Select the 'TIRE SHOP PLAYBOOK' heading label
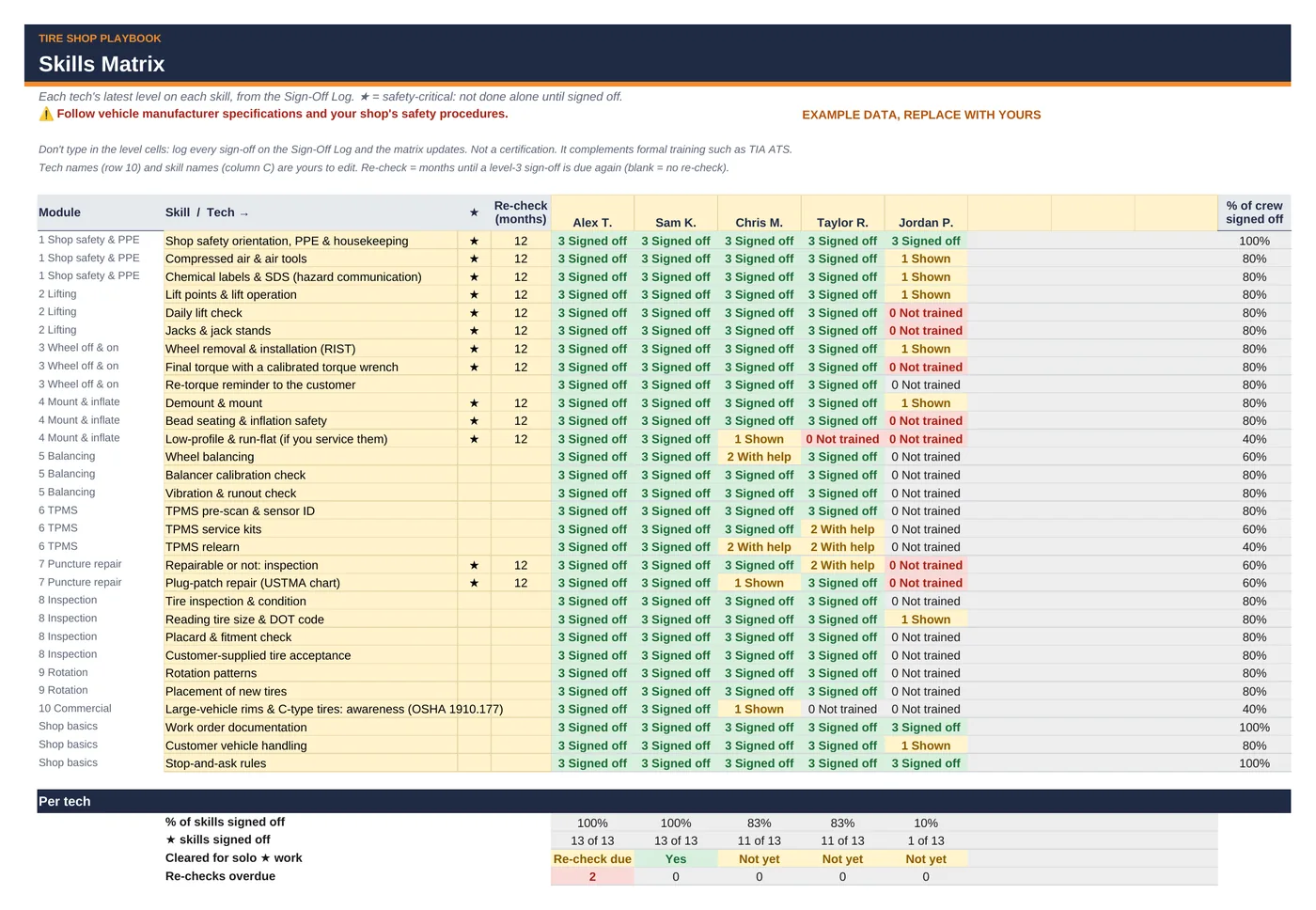This screenshot has width=1316, height=910. [x=100, y=39]
